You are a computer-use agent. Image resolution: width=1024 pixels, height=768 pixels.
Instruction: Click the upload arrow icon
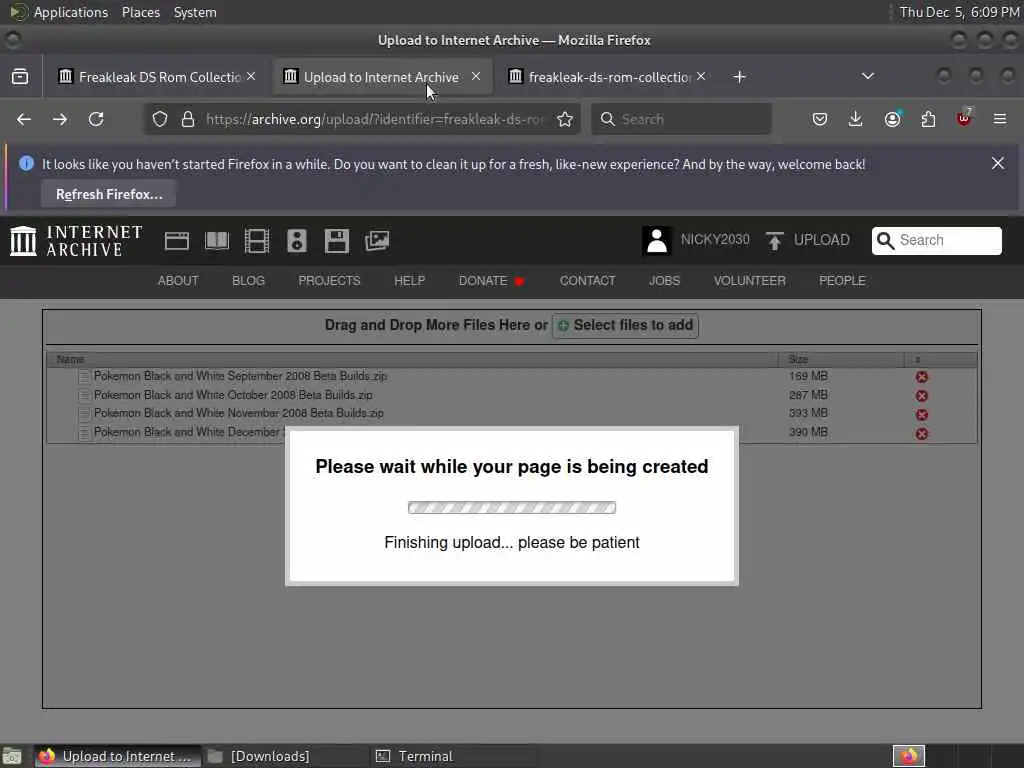click(775, 240)
